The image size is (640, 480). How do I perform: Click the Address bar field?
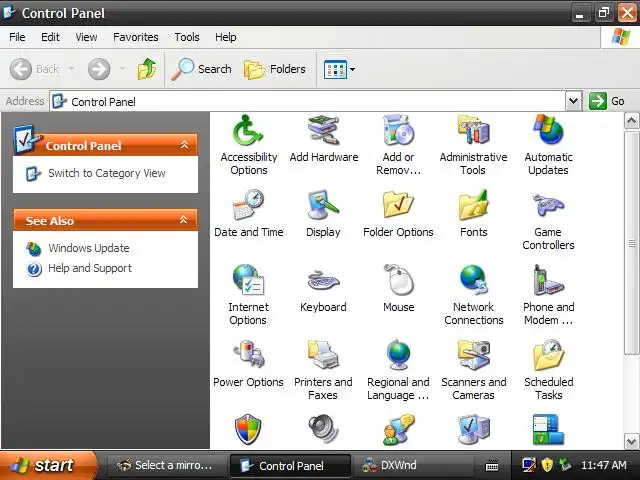pyautogui.click(x=308, y=101)
